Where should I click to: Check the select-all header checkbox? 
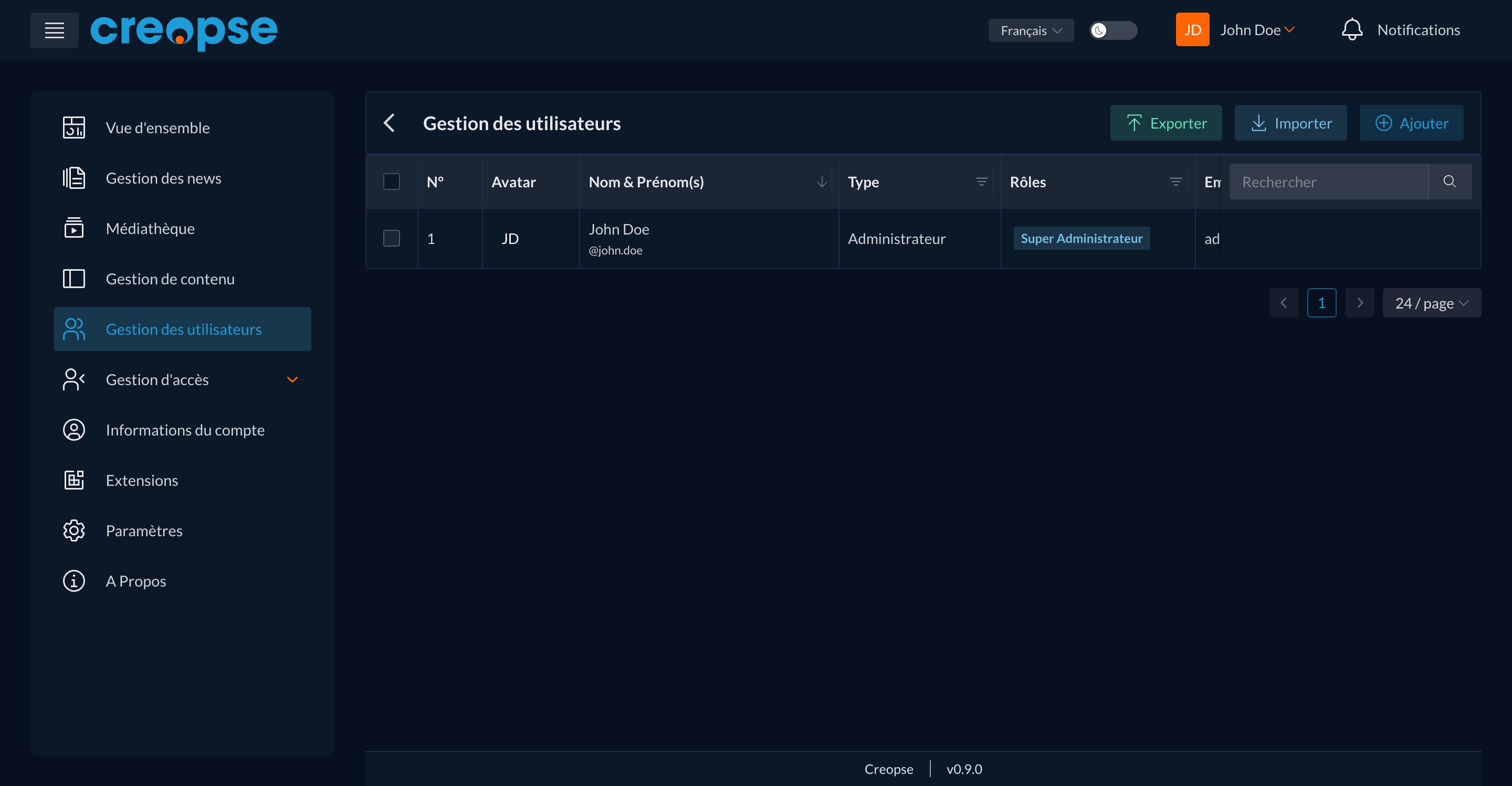(392, 182)
